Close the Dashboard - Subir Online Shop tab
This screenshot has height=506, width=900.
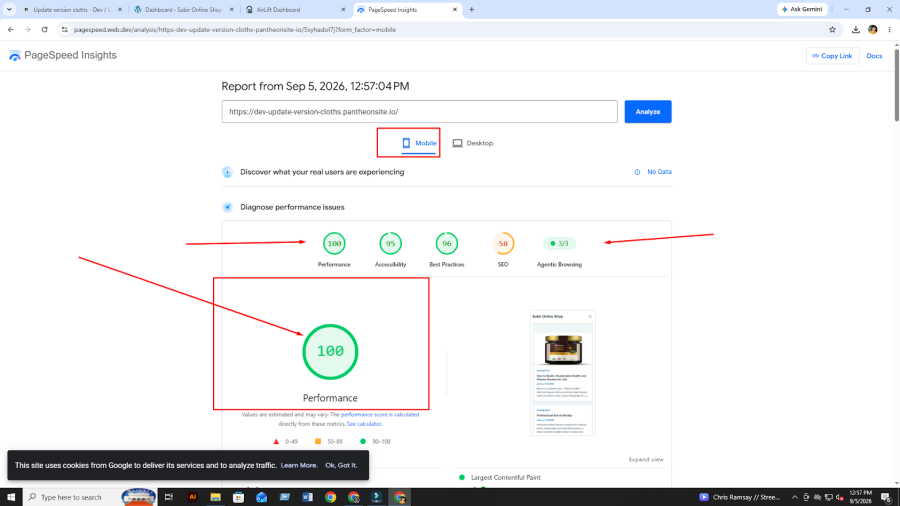(231, 9)
